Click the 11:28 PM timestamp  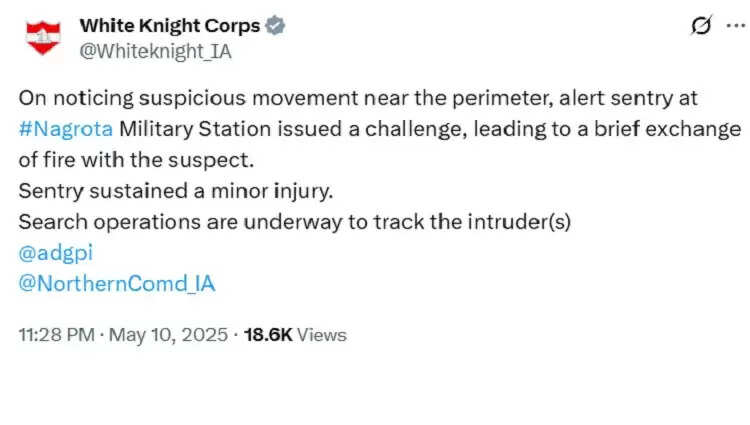coord(54,335)
